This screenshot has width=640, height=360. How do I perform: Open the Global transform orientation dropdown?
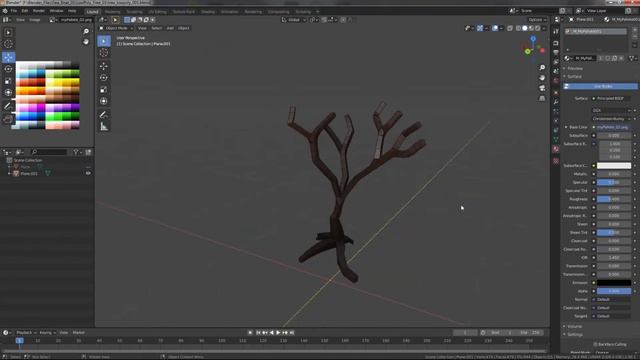pos(294,20)
